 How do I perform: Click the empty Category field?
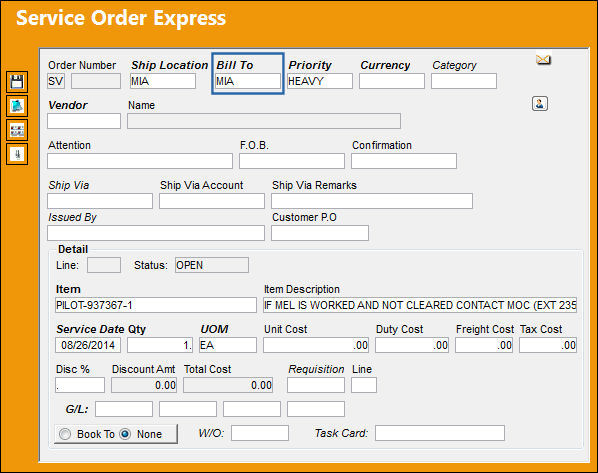[464, 81]
